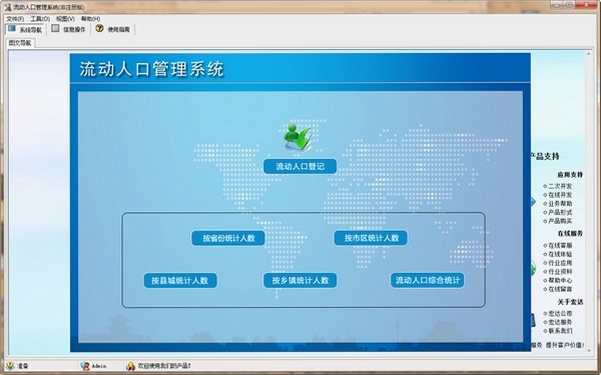The height and width of the screenshot is (375, 601).
Task: Click the 应用支持 section heading
Action: click(x=570, y=175)
